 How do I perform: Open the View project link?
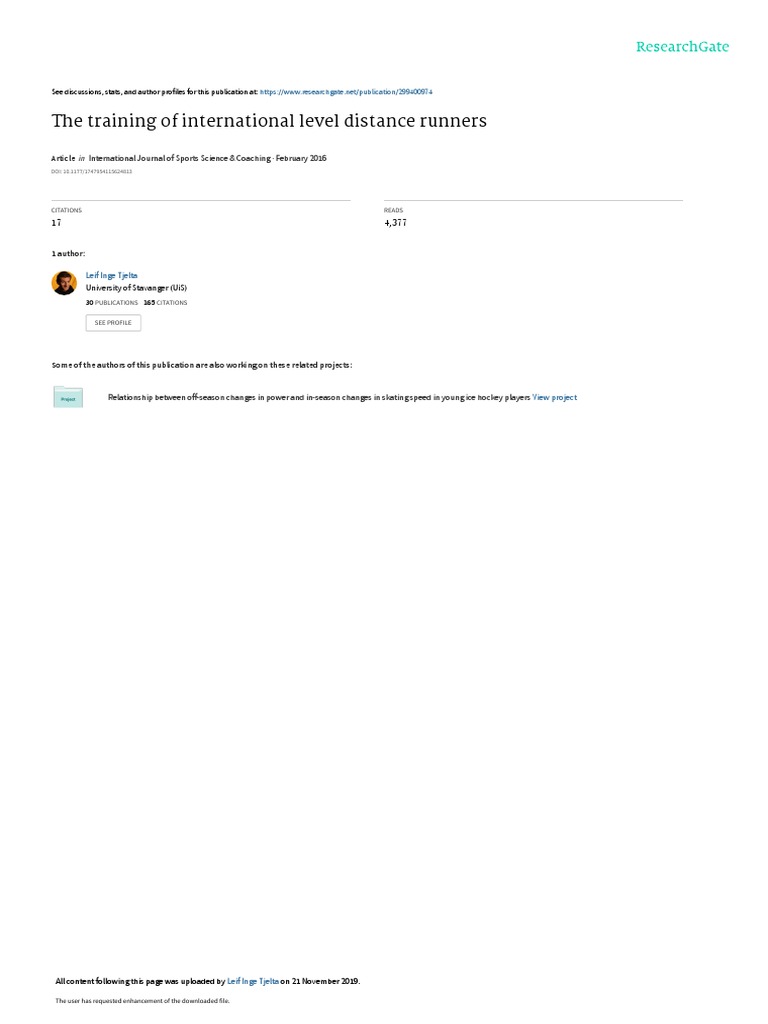pos(554,397)
